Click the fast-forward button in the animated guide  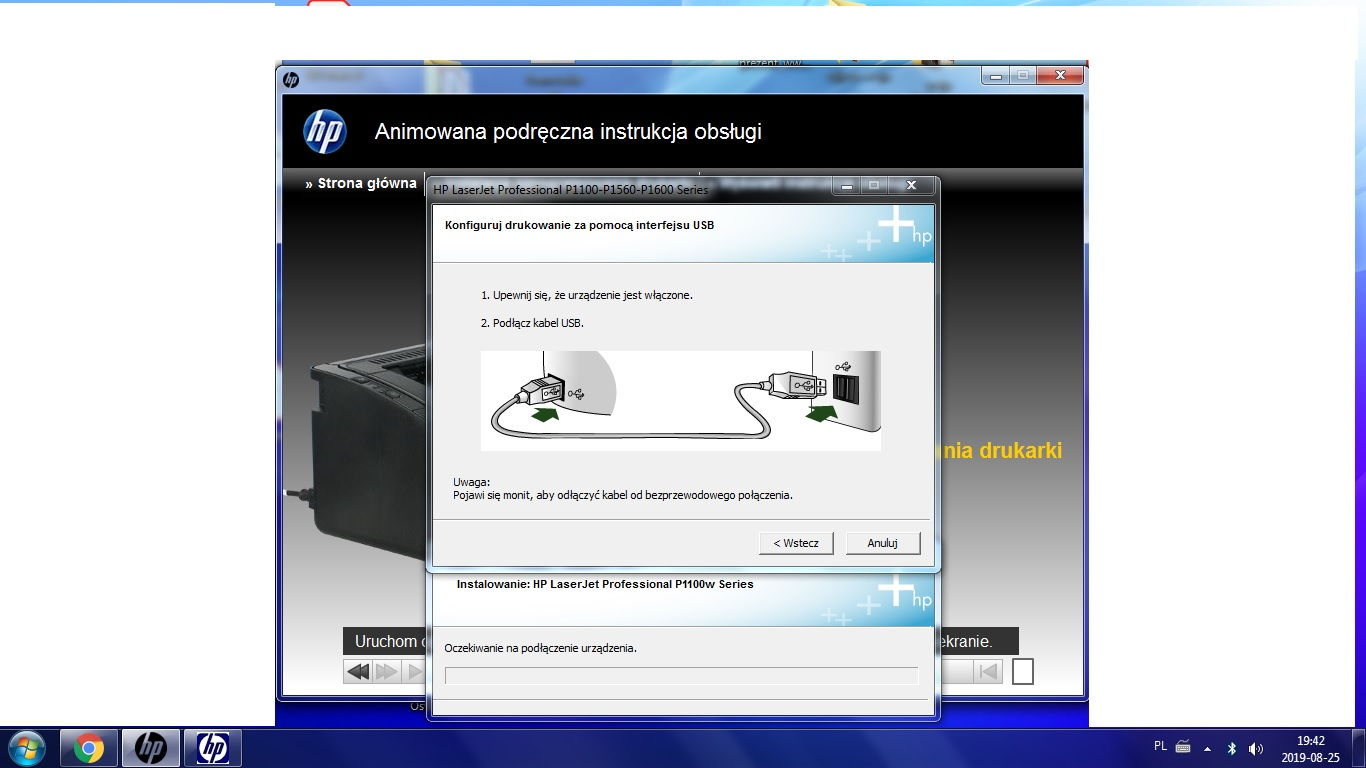386,672
